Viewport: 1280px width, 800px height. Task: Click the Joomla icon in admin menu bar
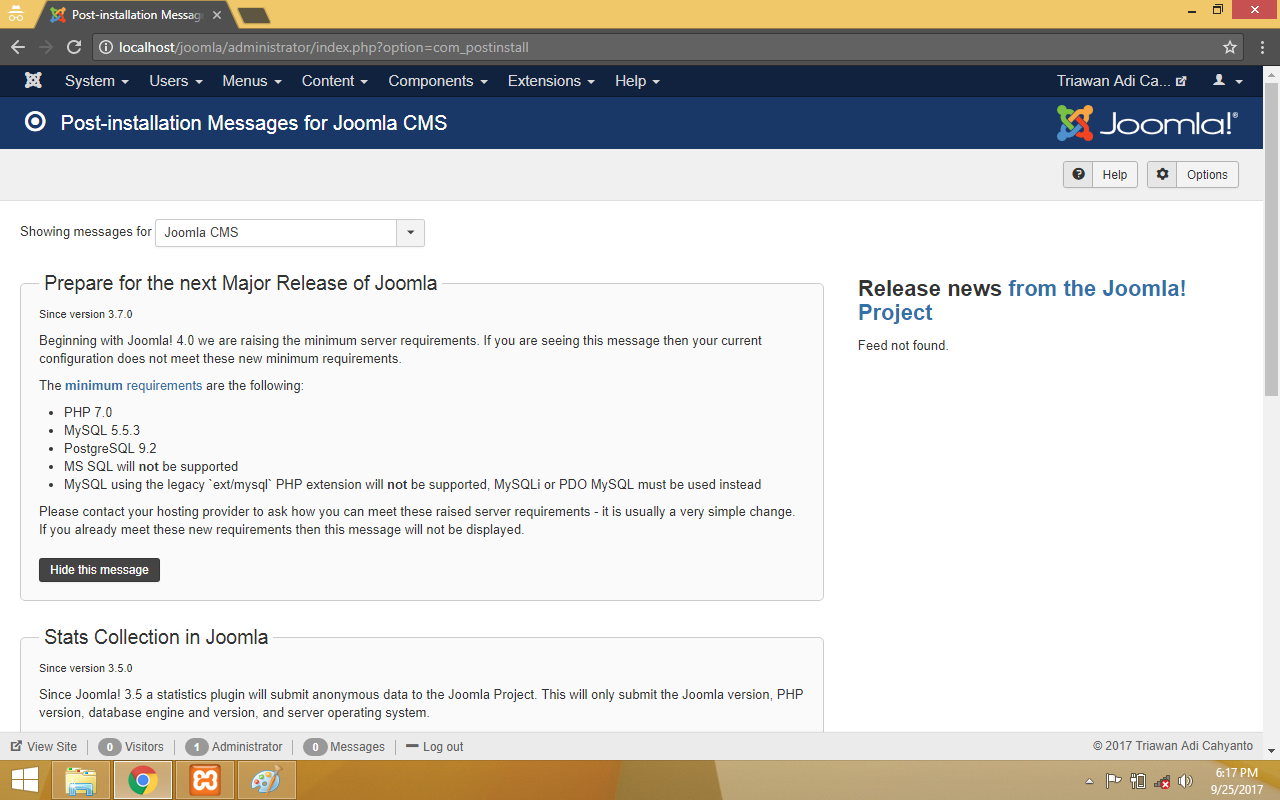pyautogui.click(x=33, y=81)
